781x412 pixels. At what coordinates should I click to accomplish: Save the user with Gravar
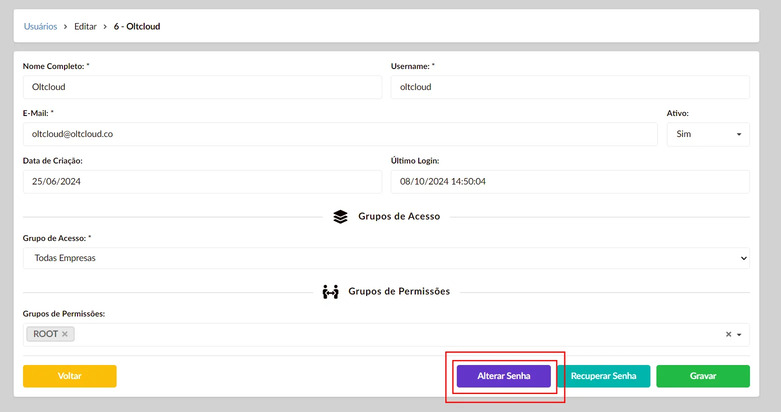[703, 376]
